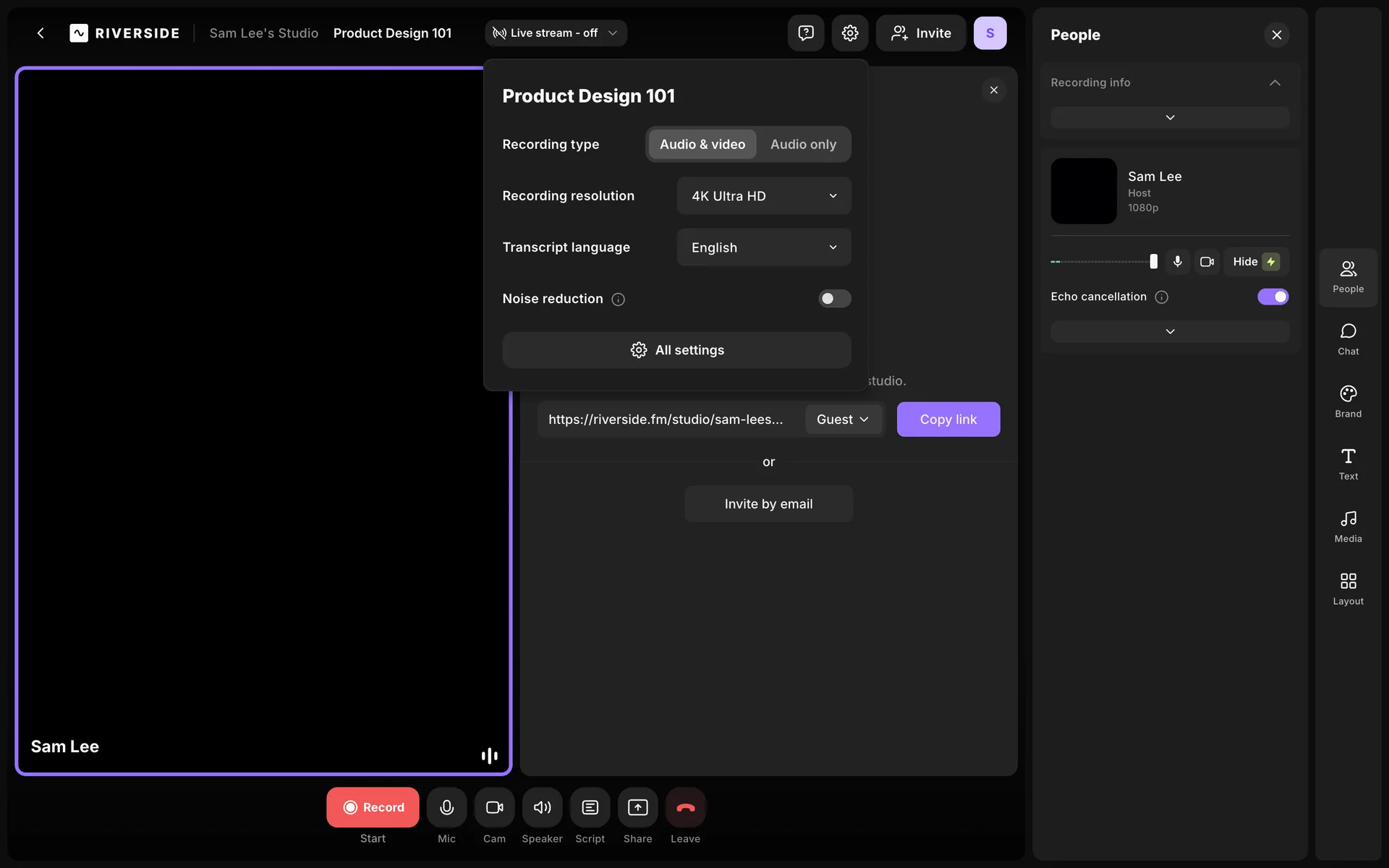Select Audio & video recording type
Image resolution: width=1389 pixels, height=868 pixels.
[x=702, y=145]
